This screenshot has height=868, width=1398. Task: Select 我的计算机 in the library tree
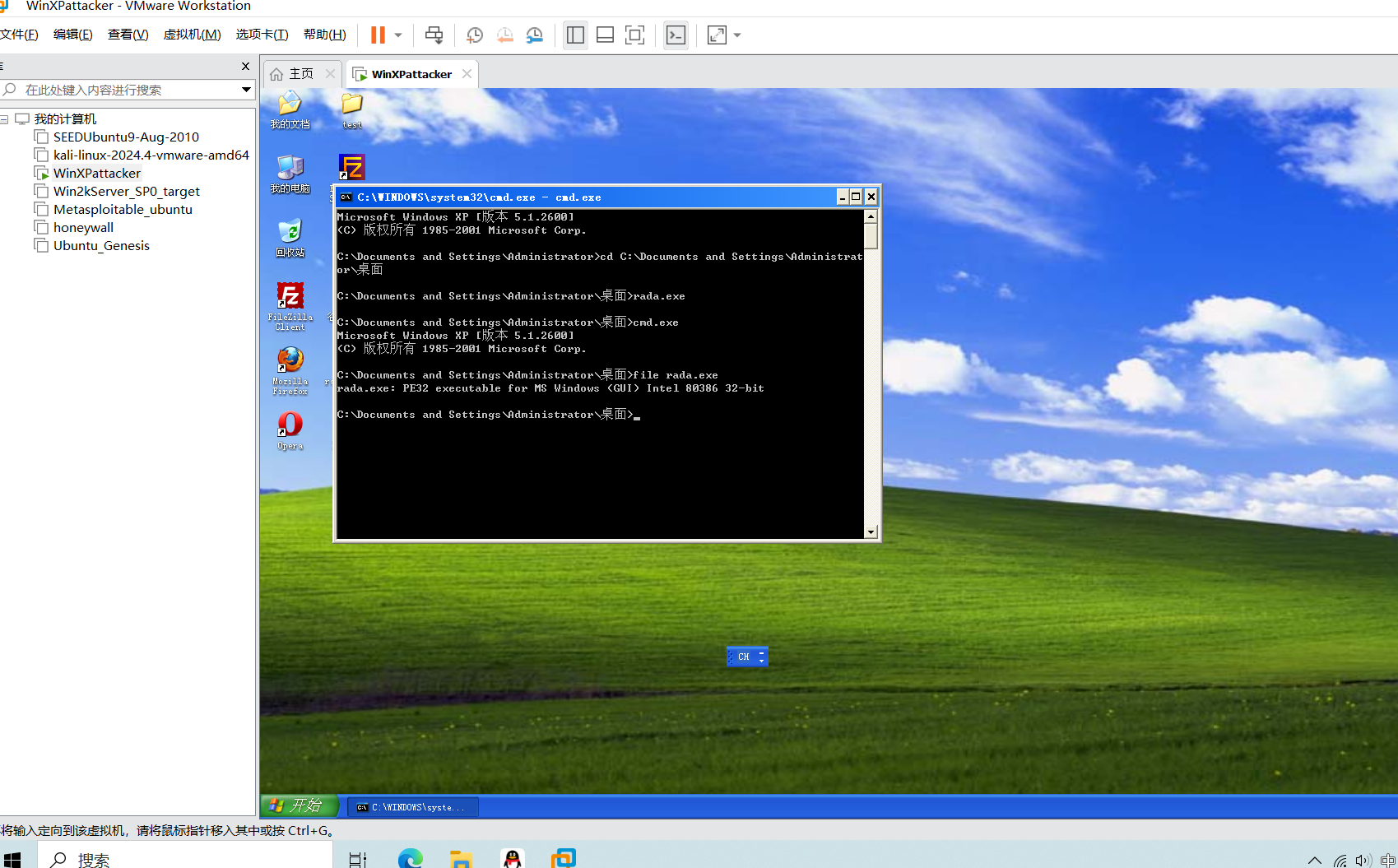click(65, 119)
